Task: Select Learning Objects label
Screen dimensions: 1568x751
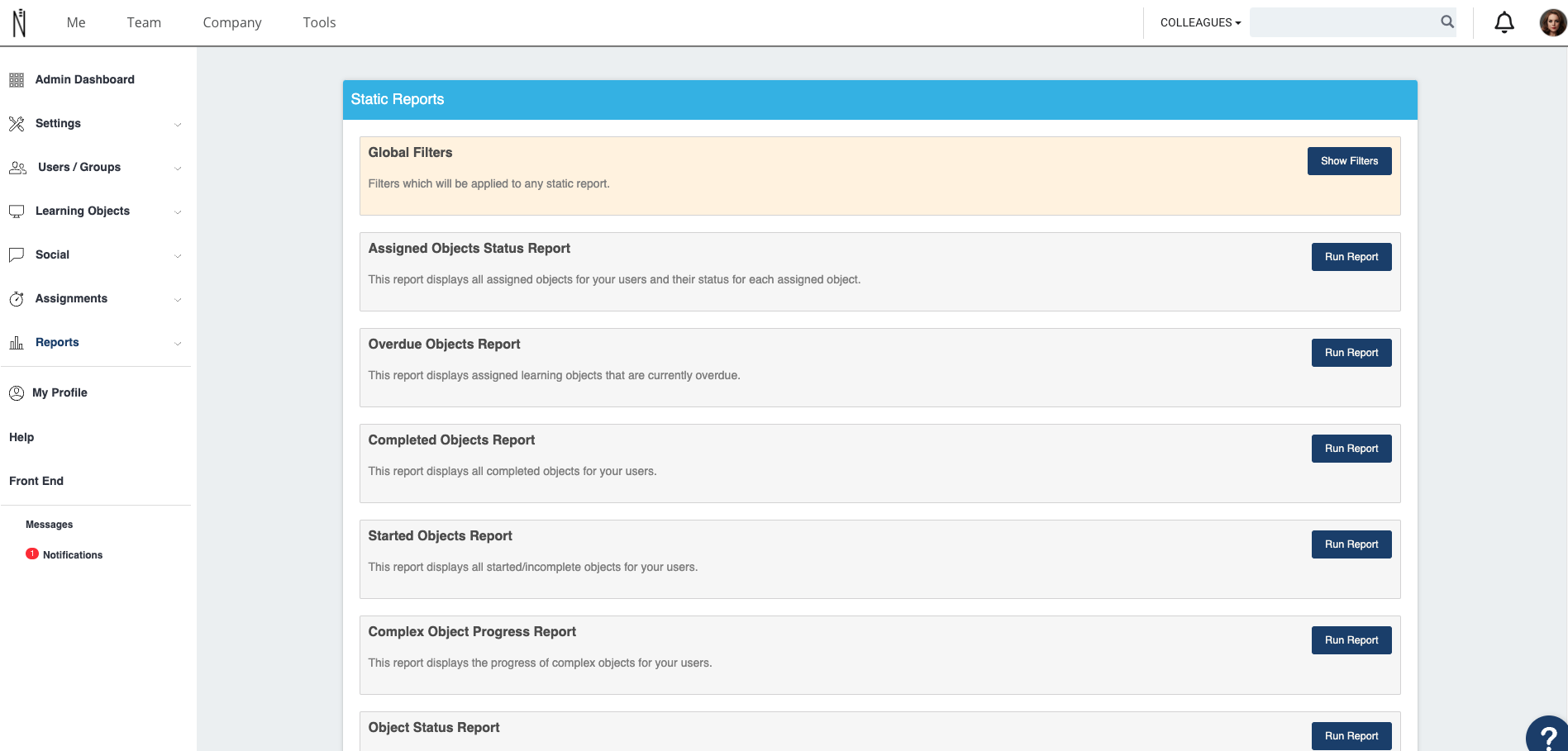Action: point(83,211)
